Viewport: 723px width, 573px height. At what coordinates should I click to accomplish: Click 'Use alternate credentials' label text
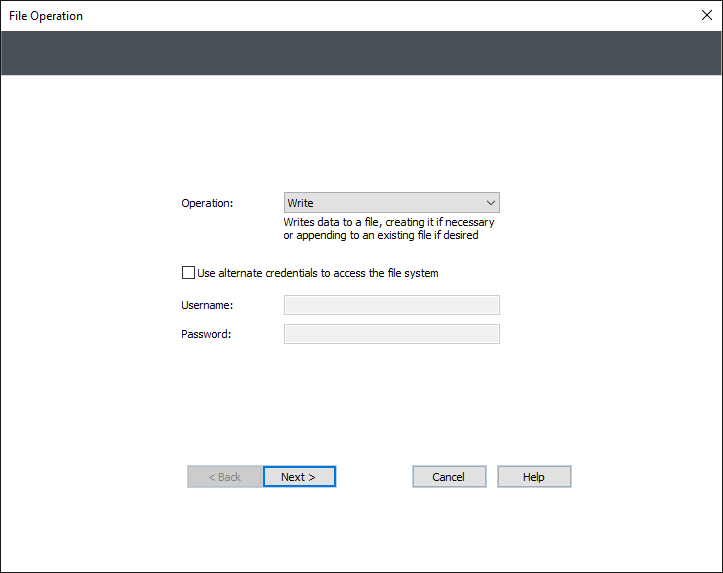coord(318,273)
